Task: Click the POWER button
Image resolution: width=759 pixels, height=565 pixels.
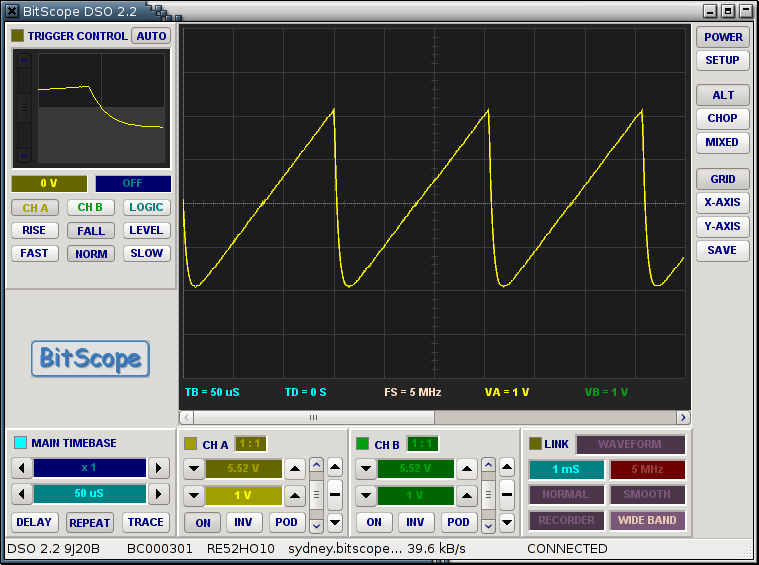Action: 722,37
